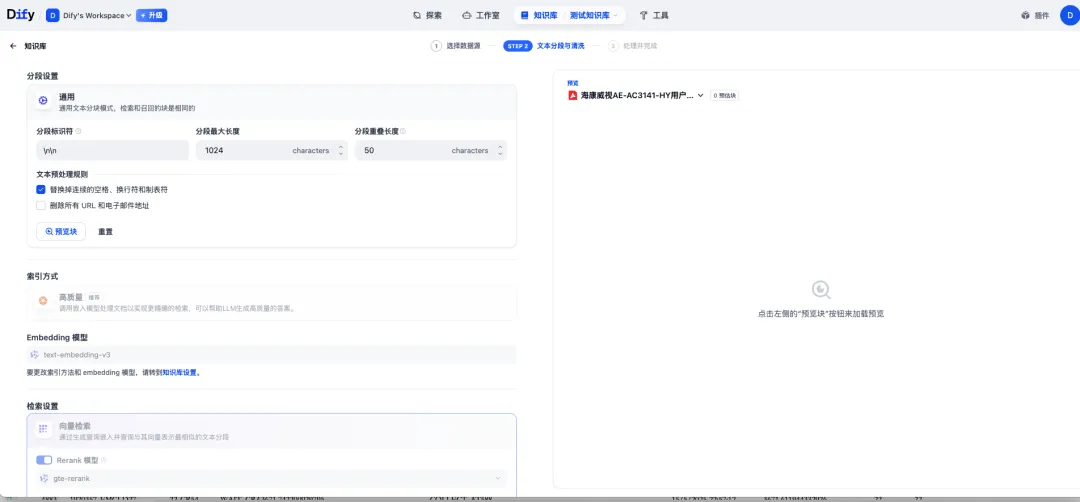Screen dimensions: 1080x502
Task: Click the workspace D avatar icon
Action: (x=52, y=15)
